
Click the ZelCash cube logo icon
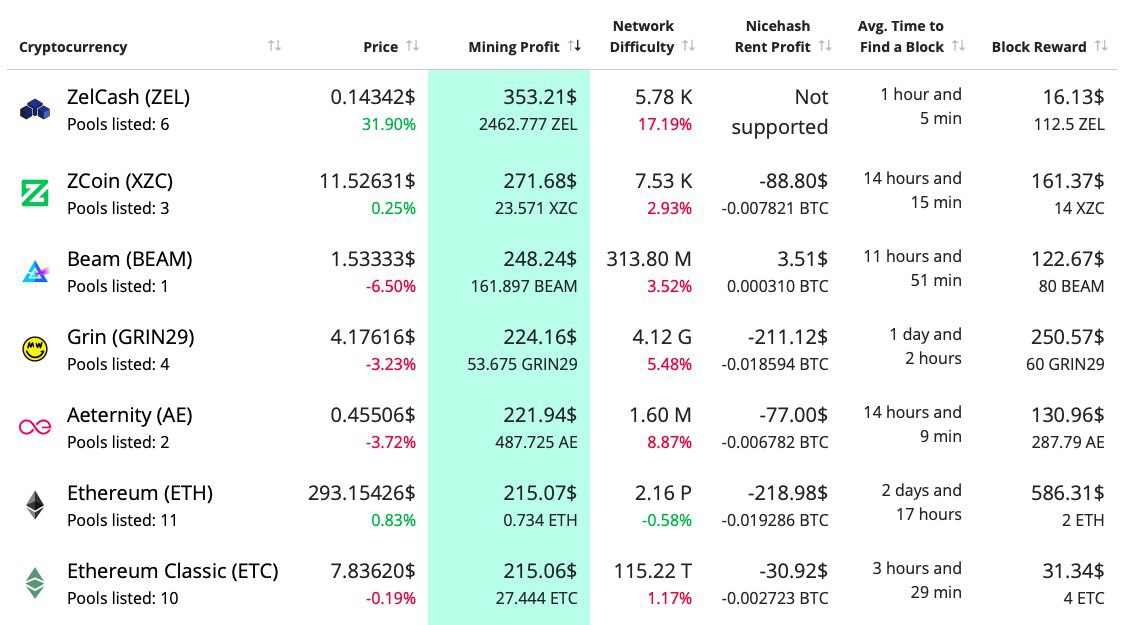[35, 110]
